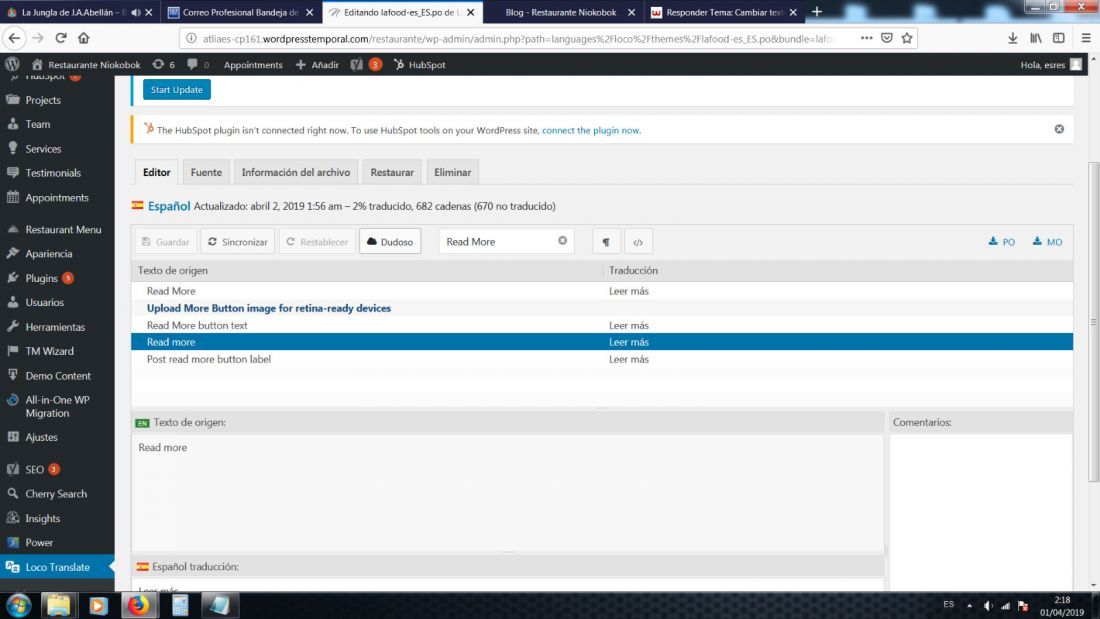The height and width of the screenshot is (619, 1100).
Task: Open Herramientas in the sidebar
Action: pos(57,327)
